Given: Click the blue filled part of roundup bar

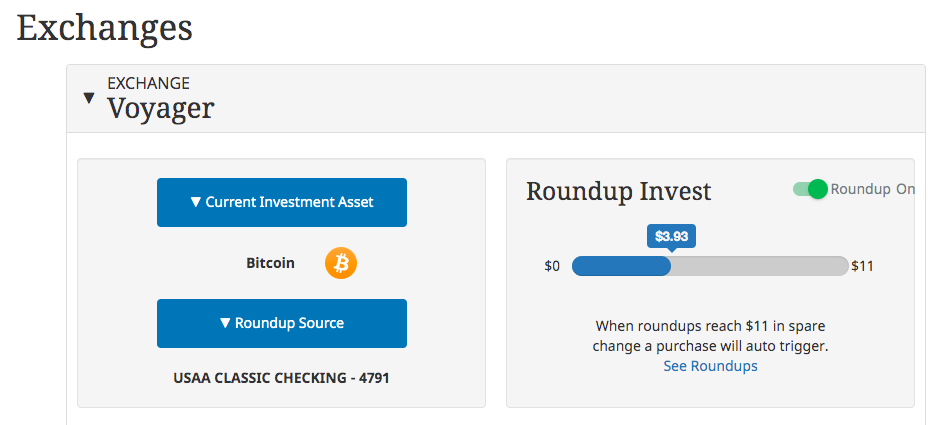Looking at the screenshot, I should point(621,266).
